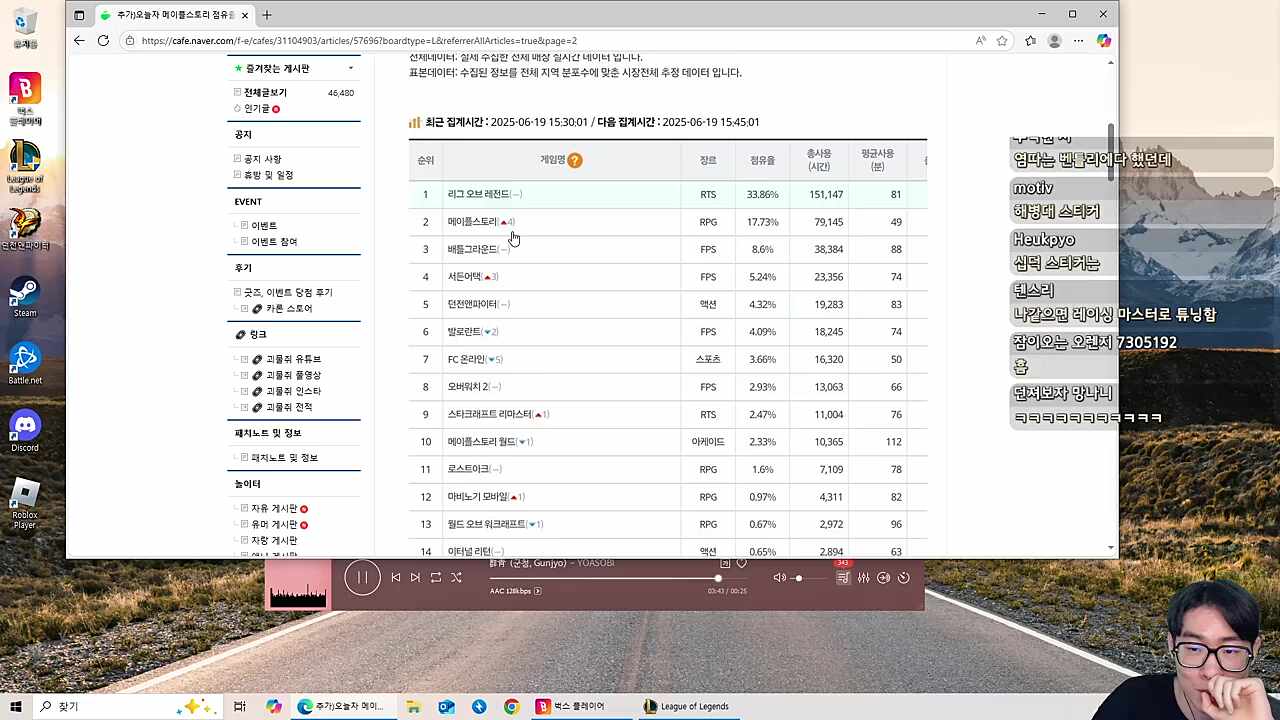Open the Edge profile icon

click(x=1054, y=41)
